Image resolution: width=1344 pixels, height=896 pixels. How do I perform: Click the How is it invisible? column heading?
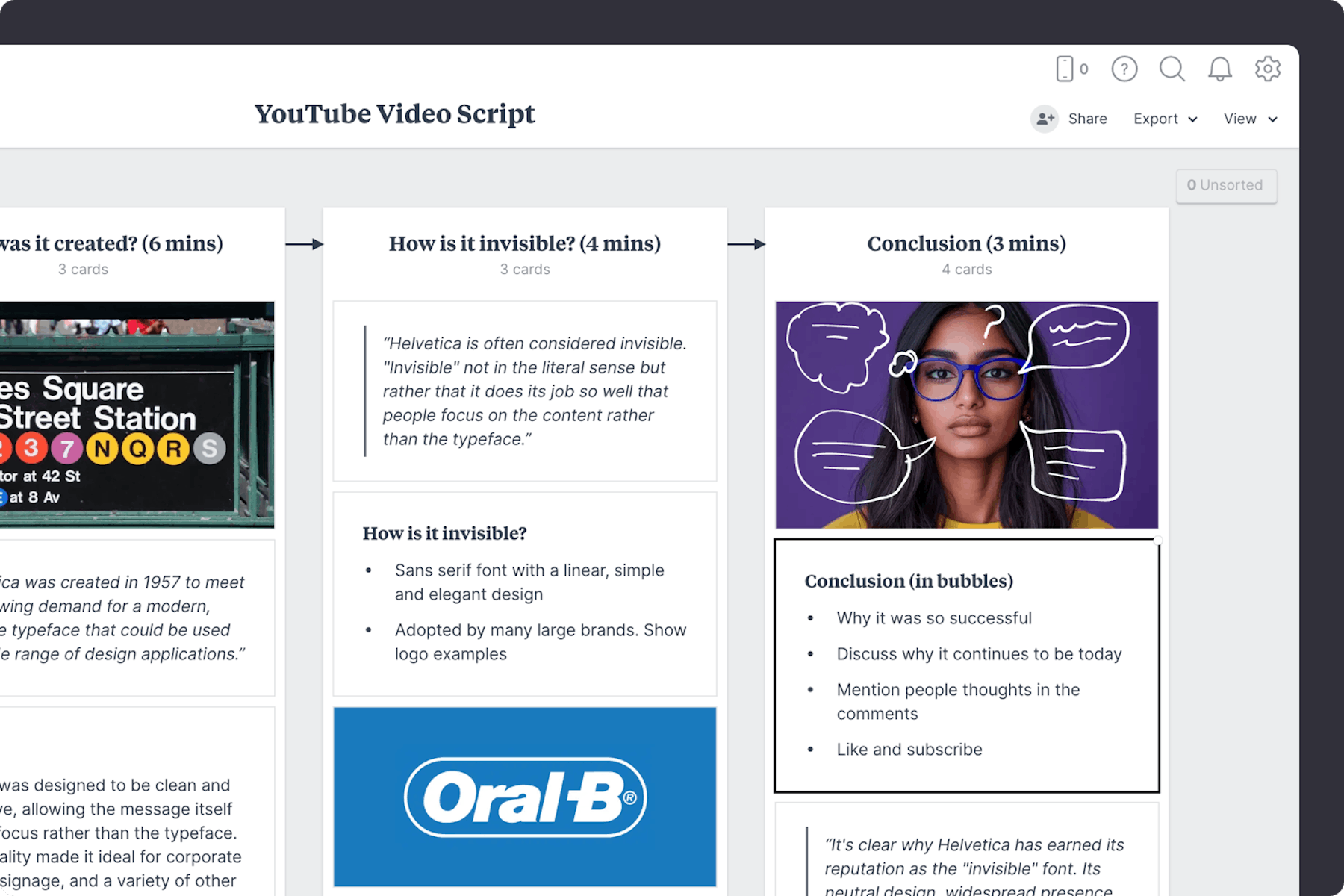tap(525, 243)
